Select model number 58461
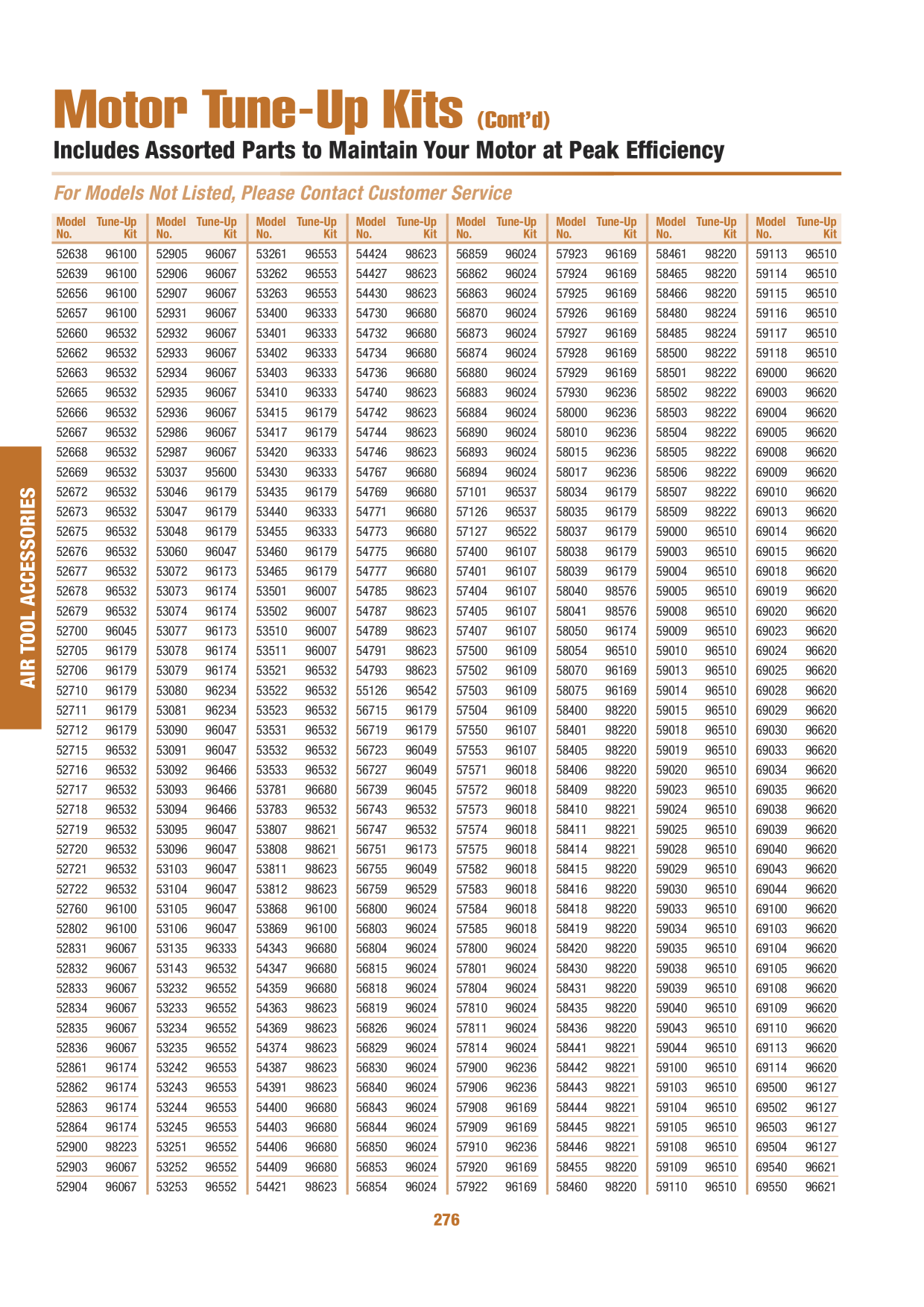The width and height of the screenshot is (924, 1307). (671, 254)
